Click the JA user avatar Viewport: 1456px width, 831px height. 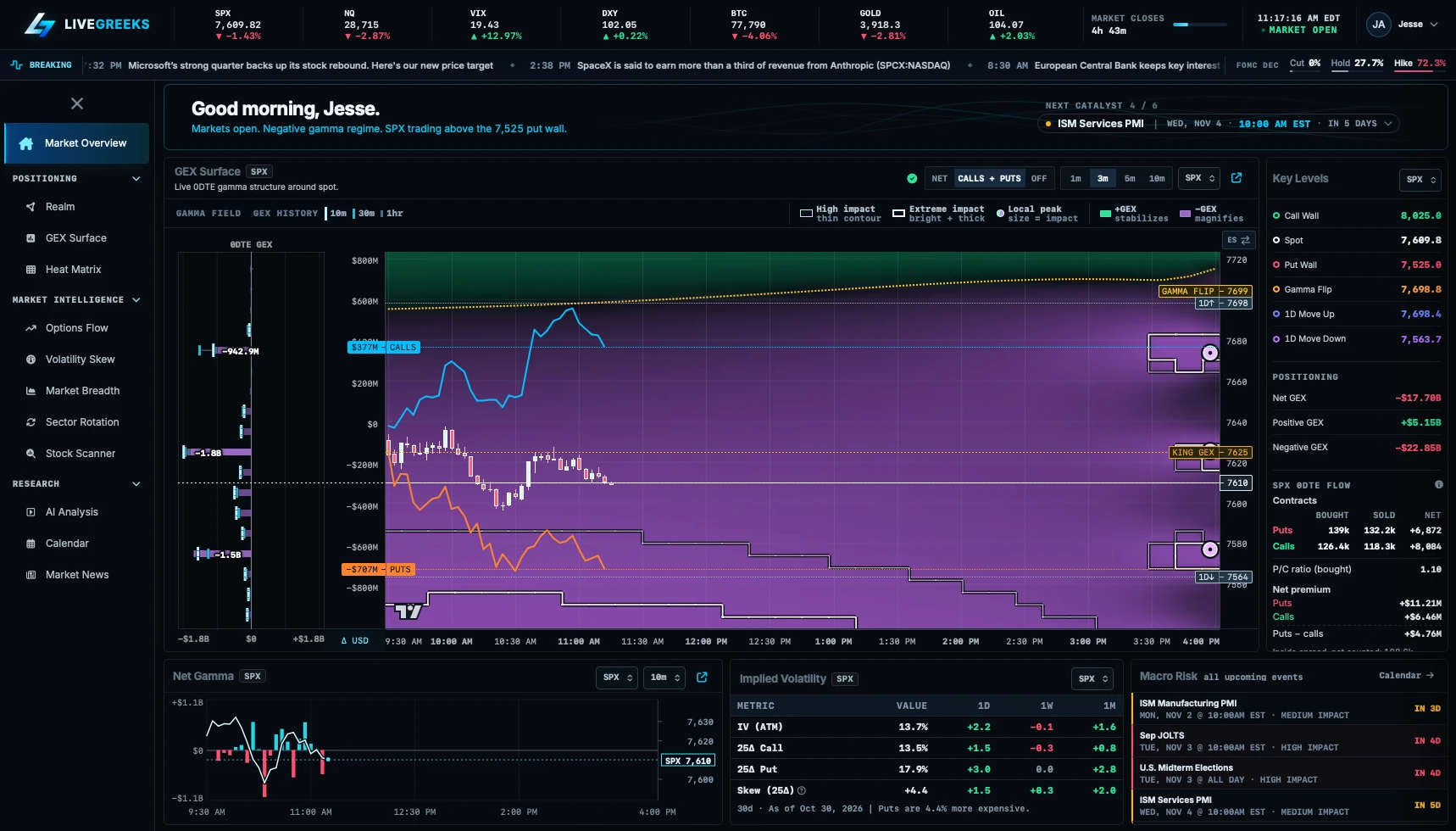tap(1379, 25)
